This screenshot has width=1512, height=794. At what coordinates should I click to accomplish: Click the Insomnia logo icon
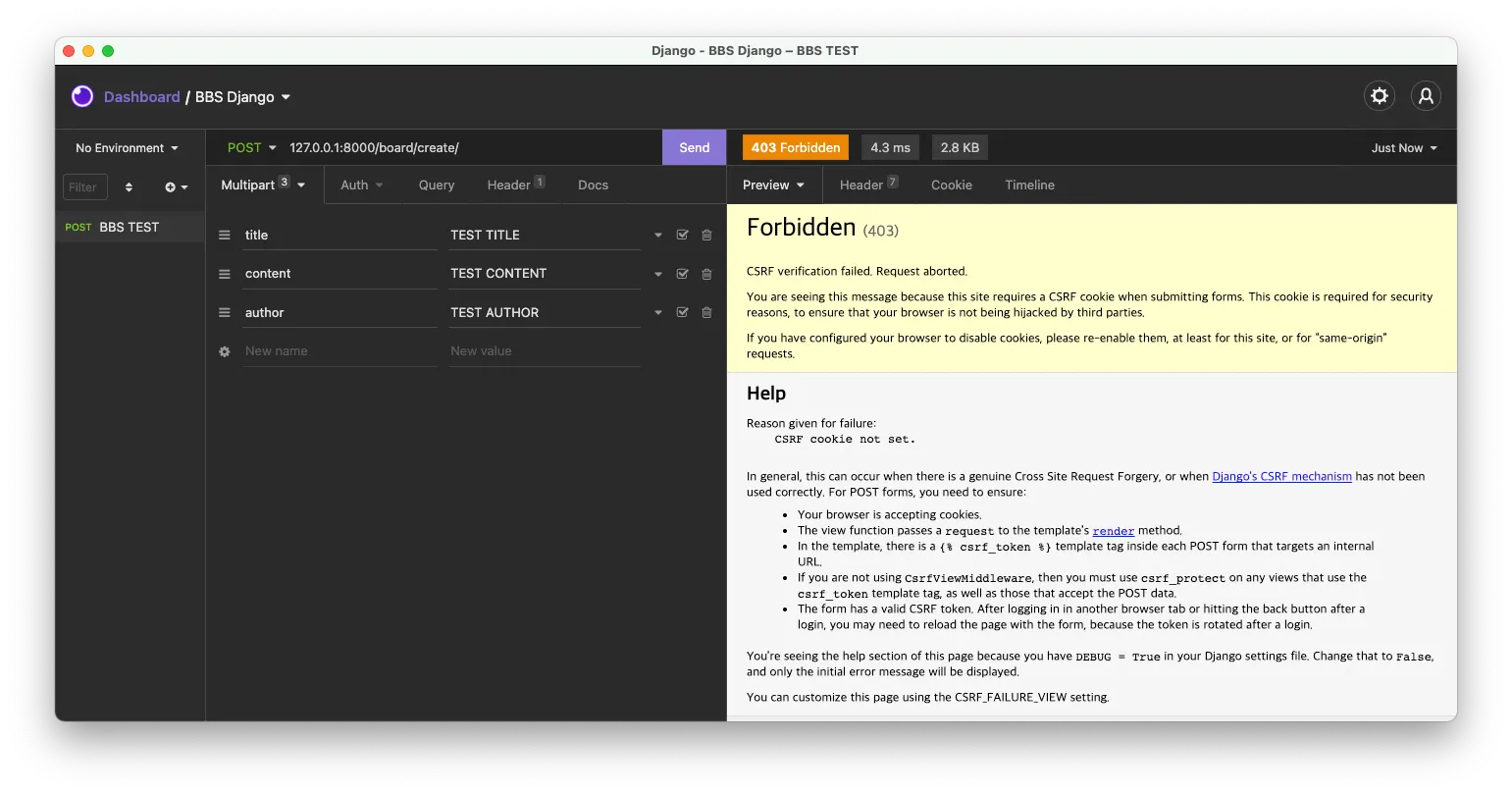click(82, 96)
